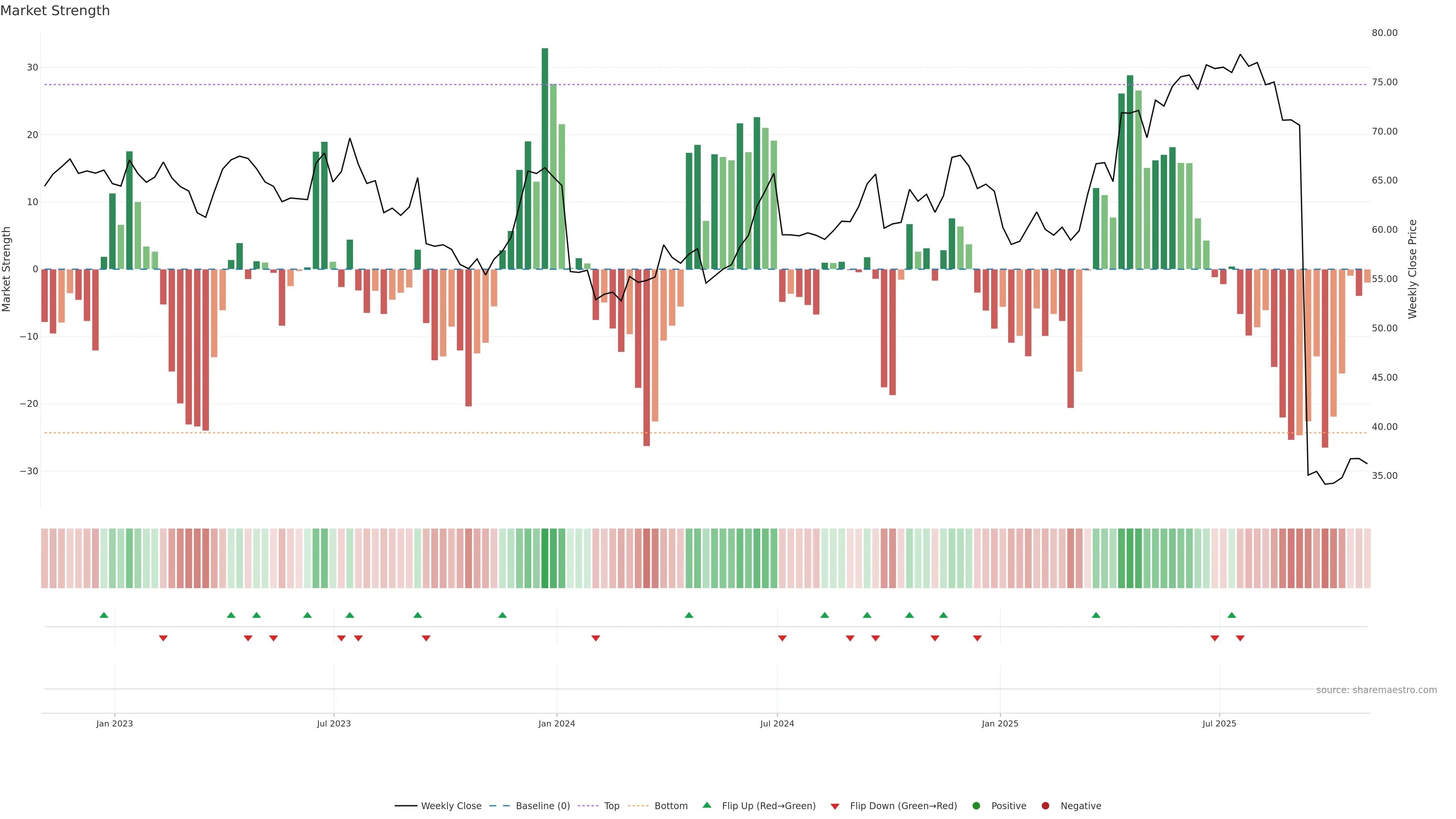Viewport: 1456px width, 819px height.
Task: Click the red Flip Down legend triangle
Action: pos(835,806)
